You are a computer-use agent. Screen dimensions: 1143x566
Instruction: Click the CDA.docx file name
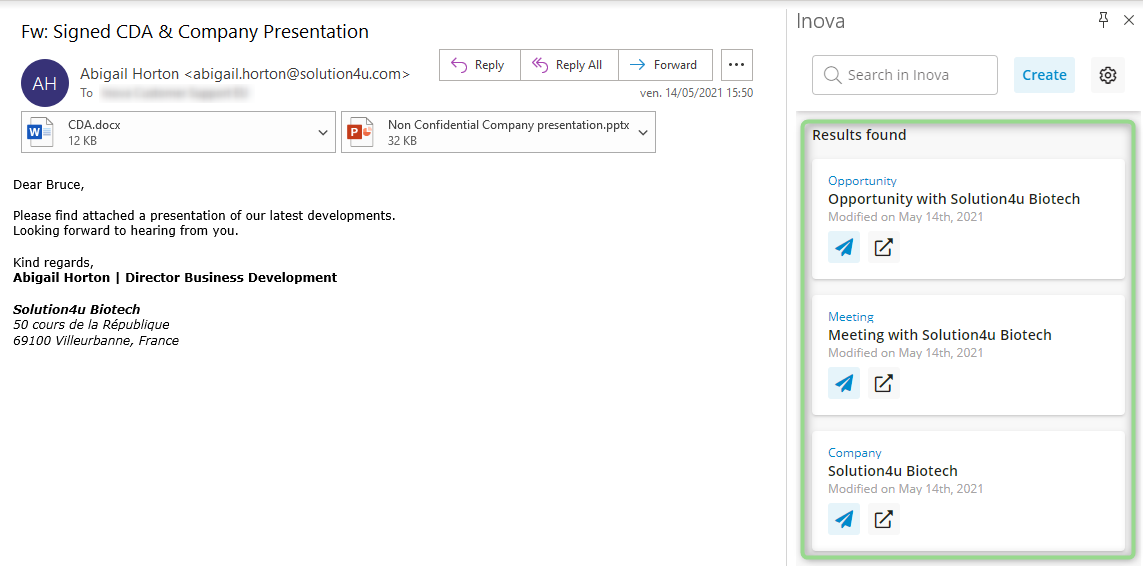tap(94, 125)
